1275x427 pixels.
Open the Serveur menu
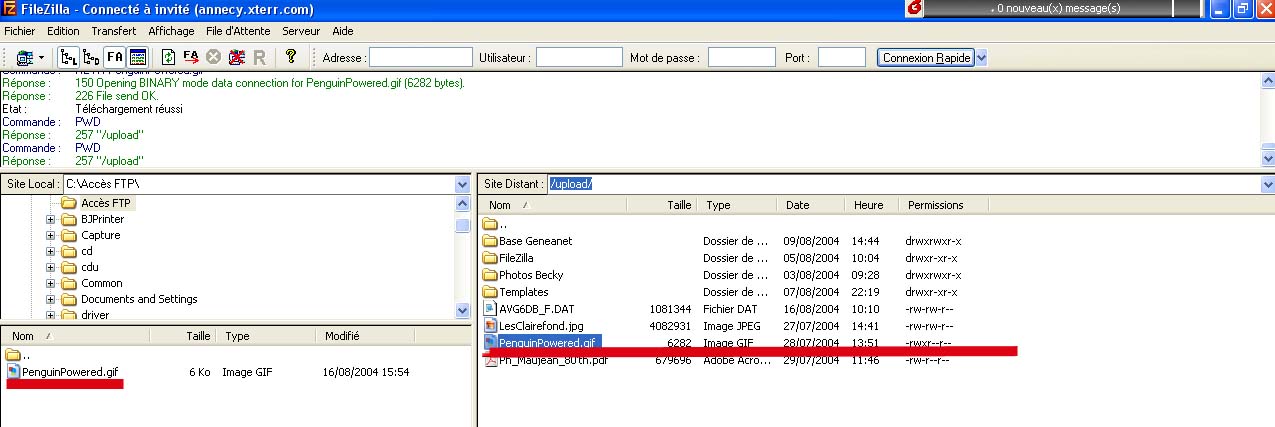click(301, 31)
